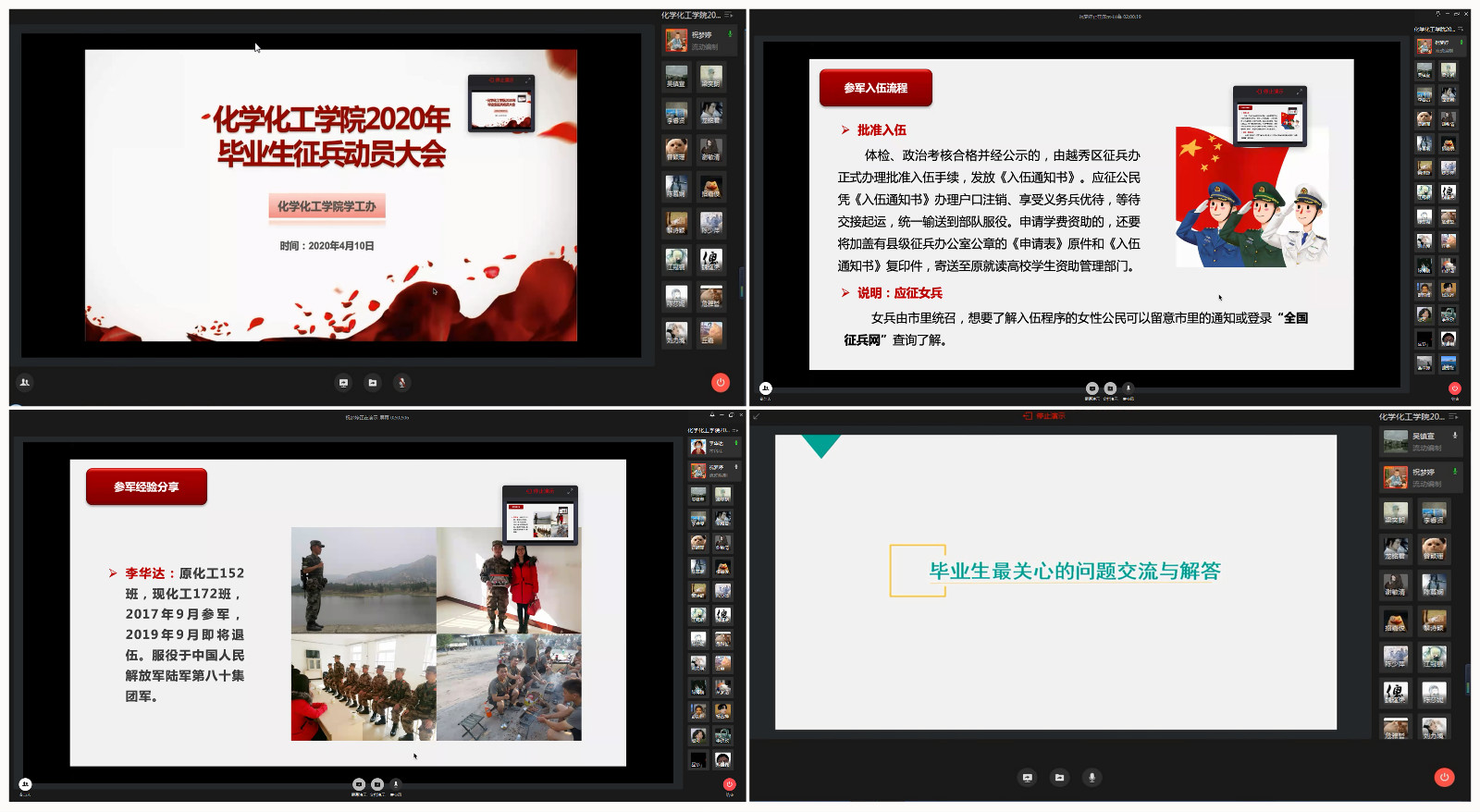Expand floating preview in top-left slide

point(528,80)
